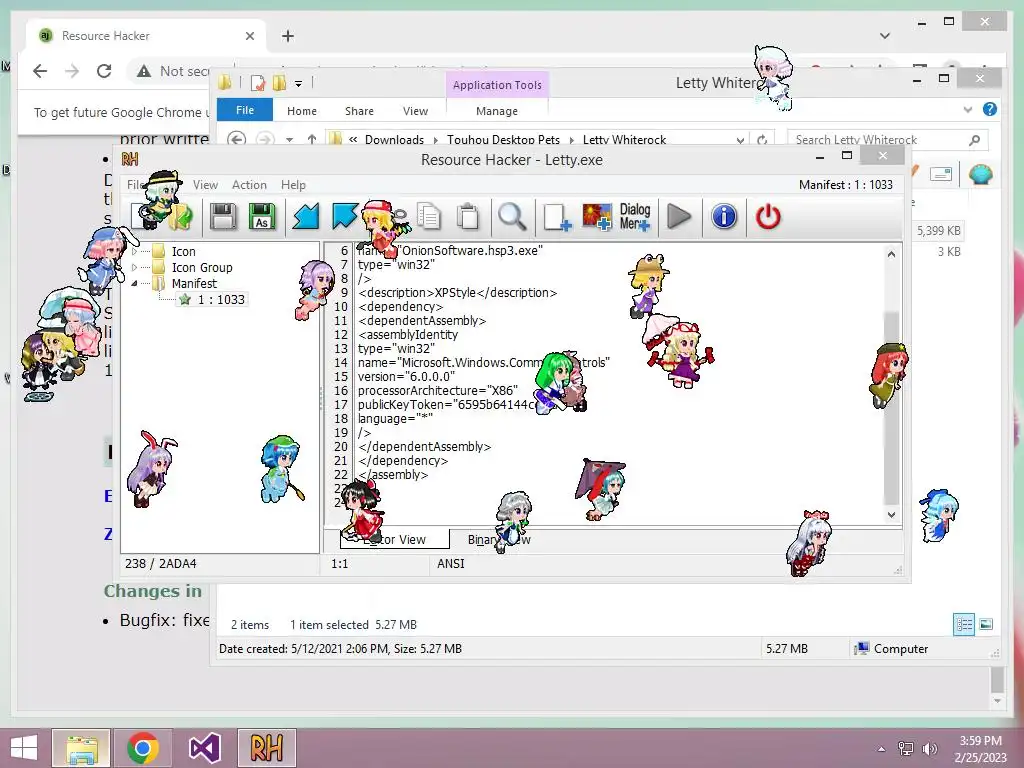Viewport: 1024px width, 768px height.
Task: Open Google Chrome from the taskbar
Action: pyautogui.click(x=143, y=748)
